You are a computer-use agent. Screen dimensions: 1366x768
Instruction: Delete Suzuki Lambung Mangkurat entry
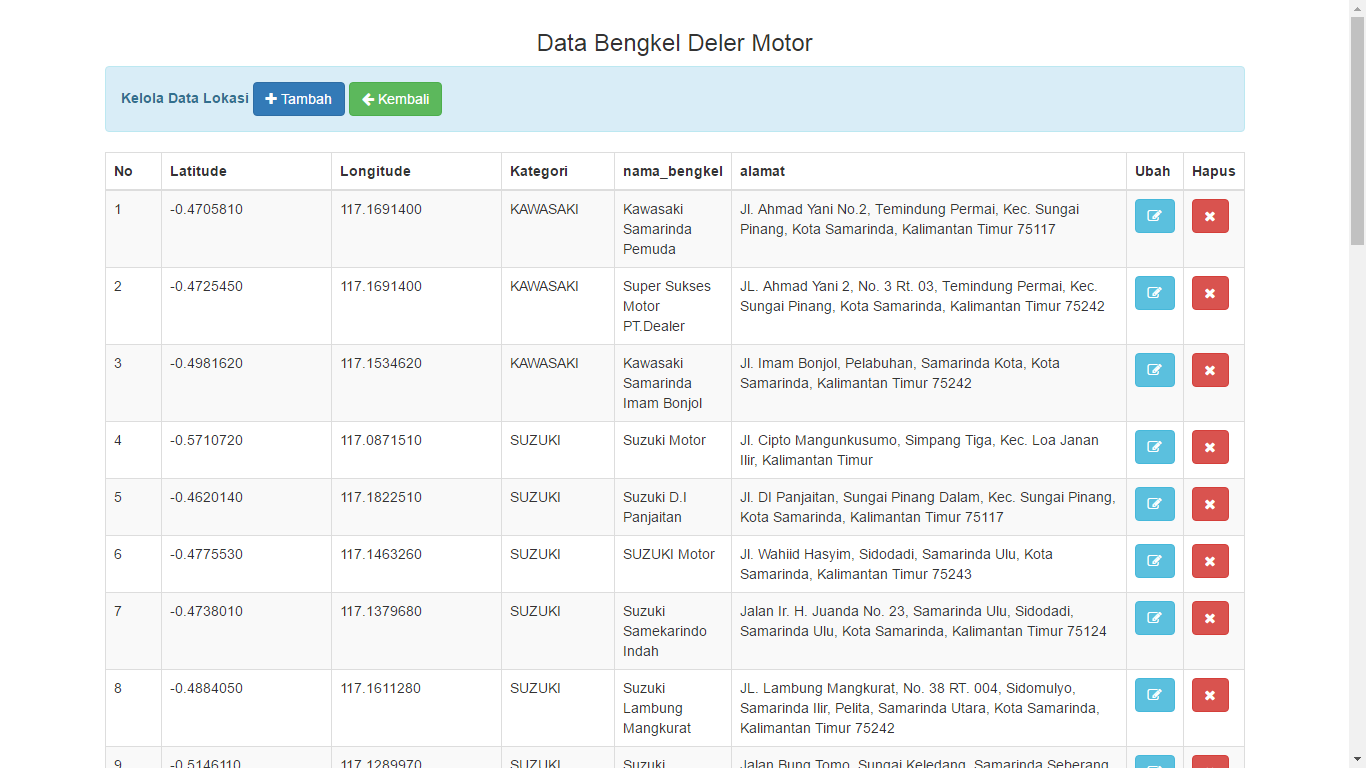point(1210,695)
